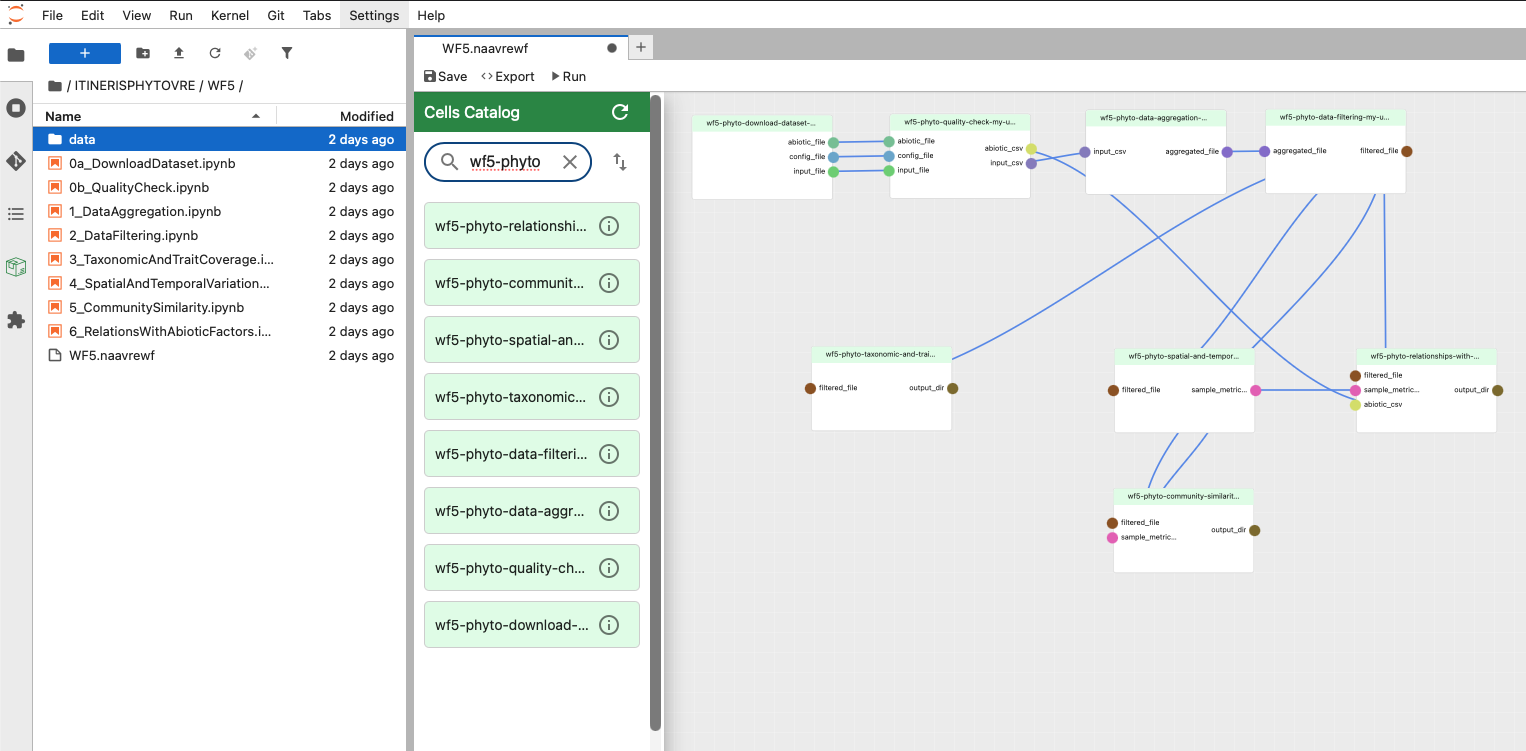The height and width of the screenshot is (751, 1526).
Task: Refresh the Cells Catalog list
Action: click(620, 112)
